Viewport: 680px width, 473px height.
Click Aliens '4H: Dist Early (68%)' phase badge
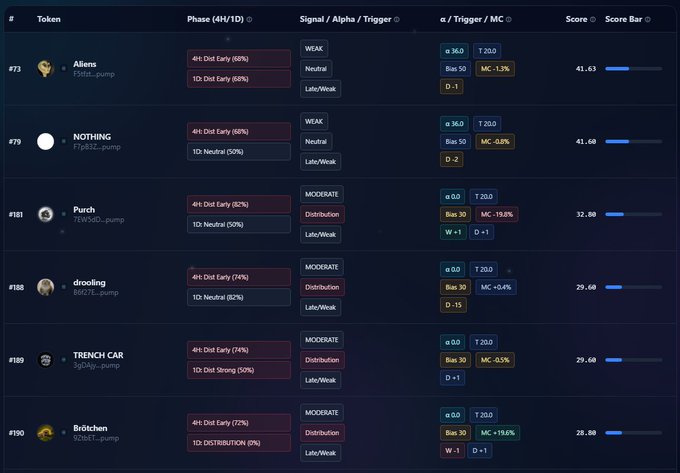[x=239, y=59]
